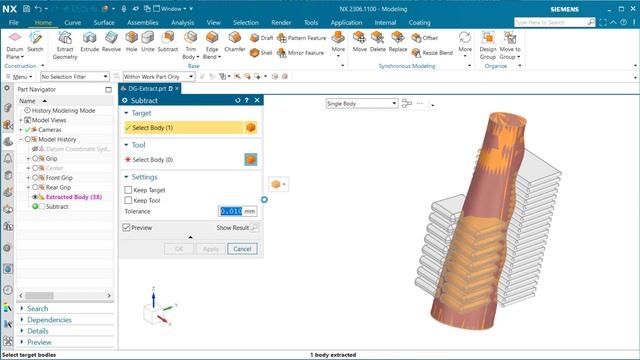Toggle the Grip feature status circle
Image resolution: width=640 pixels, height=360 pixels.
[35, 158]
